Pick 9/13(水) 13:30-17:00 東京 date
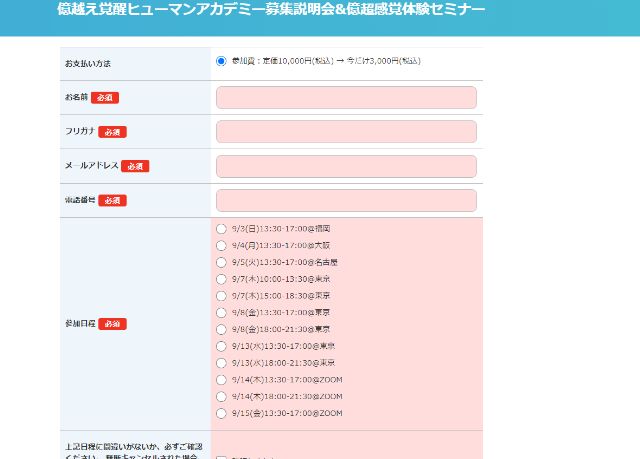 221,346
